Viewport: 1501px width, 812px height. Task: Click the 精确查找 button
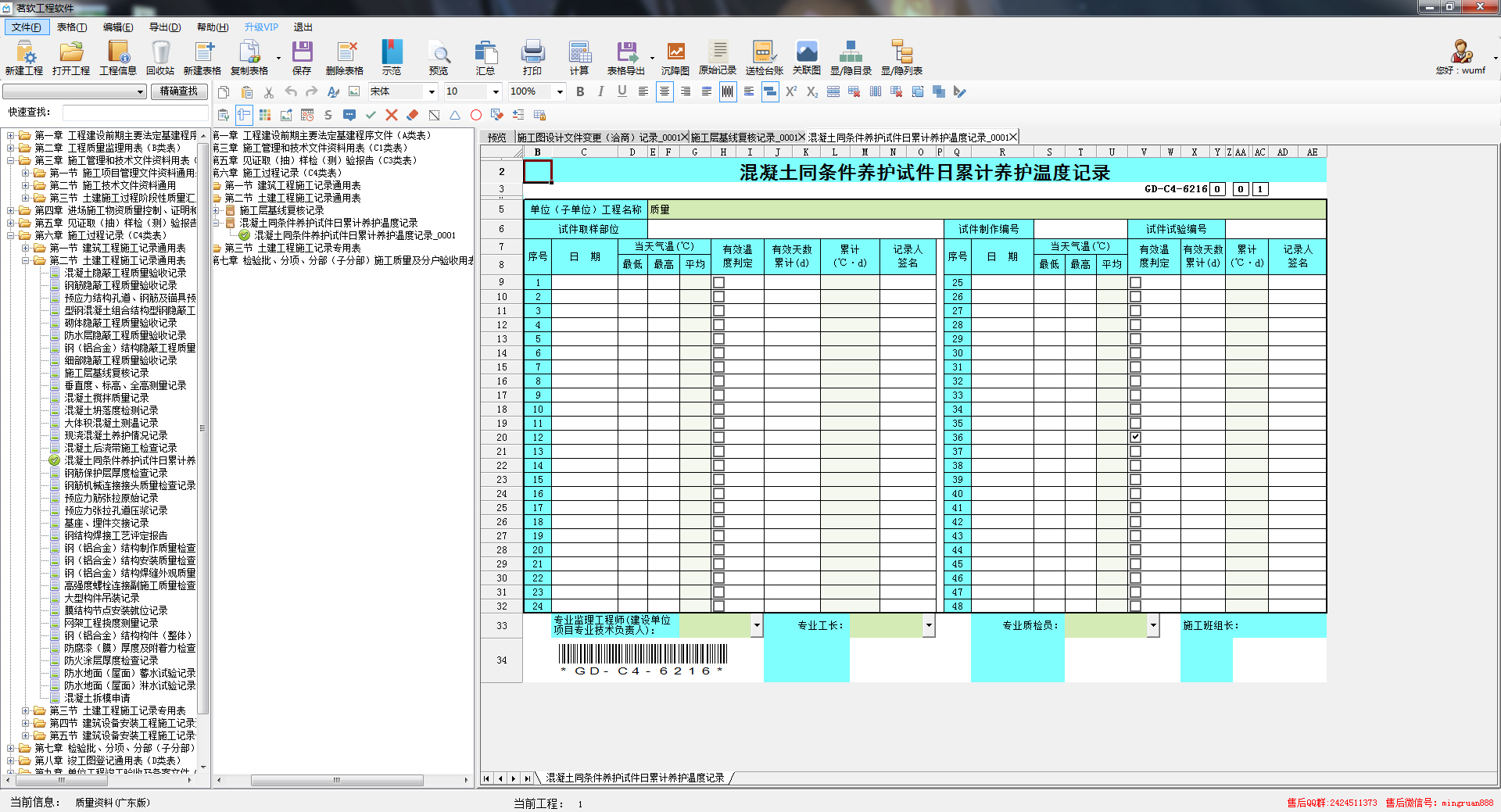(179, 91)
